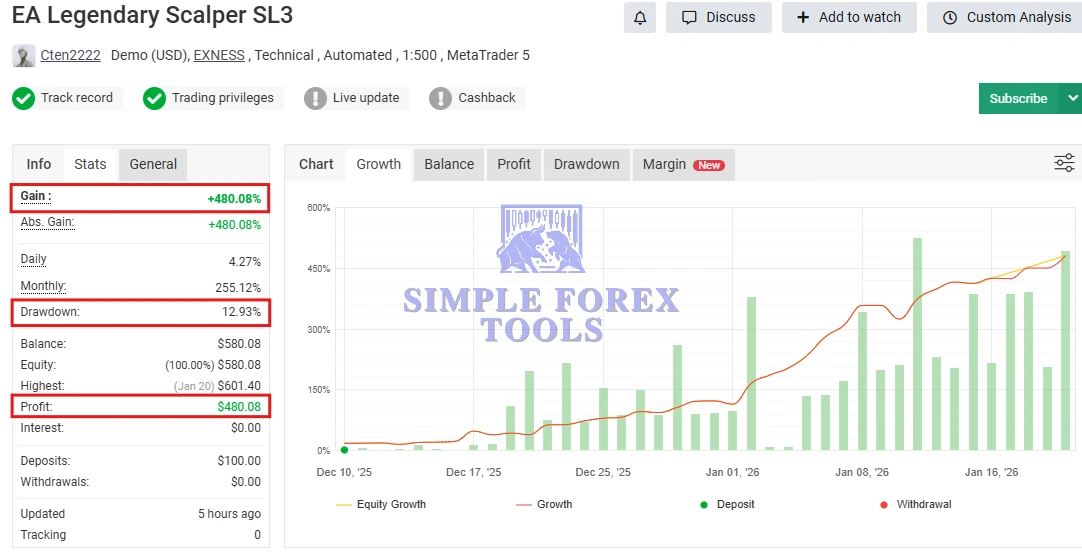Open chart settings sliders icon
Viewport: 1082px width, 552px height.
click(1064, 163)
